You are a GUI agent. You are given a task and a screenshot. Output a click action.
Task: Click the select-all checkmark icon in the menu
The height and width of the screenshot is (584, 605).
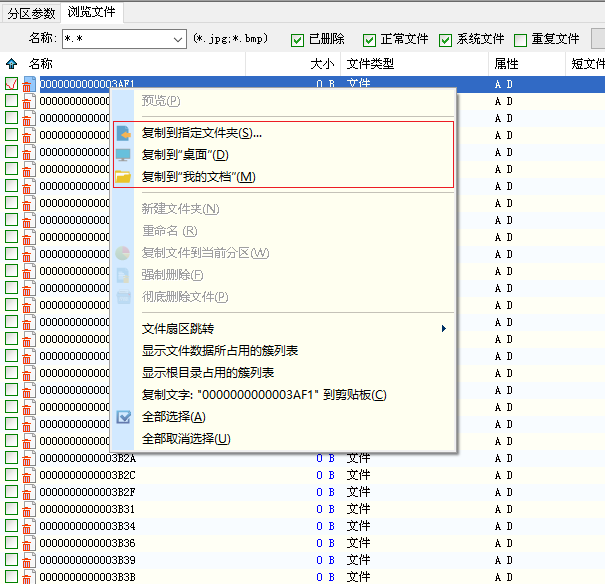pos(123,417)
